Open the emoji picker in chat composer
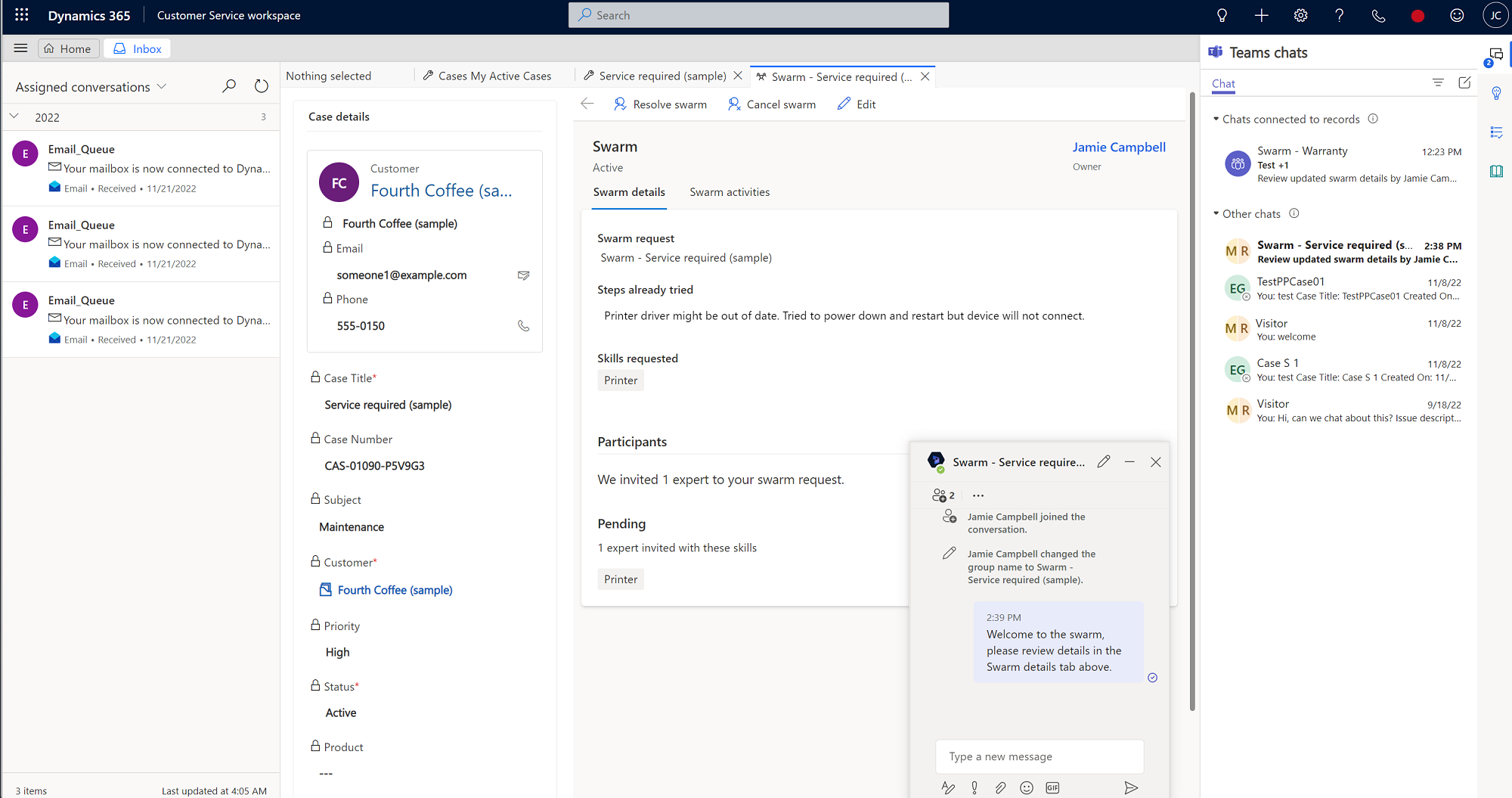This screenshot has width=1512, height=798. click(1026, 787)
